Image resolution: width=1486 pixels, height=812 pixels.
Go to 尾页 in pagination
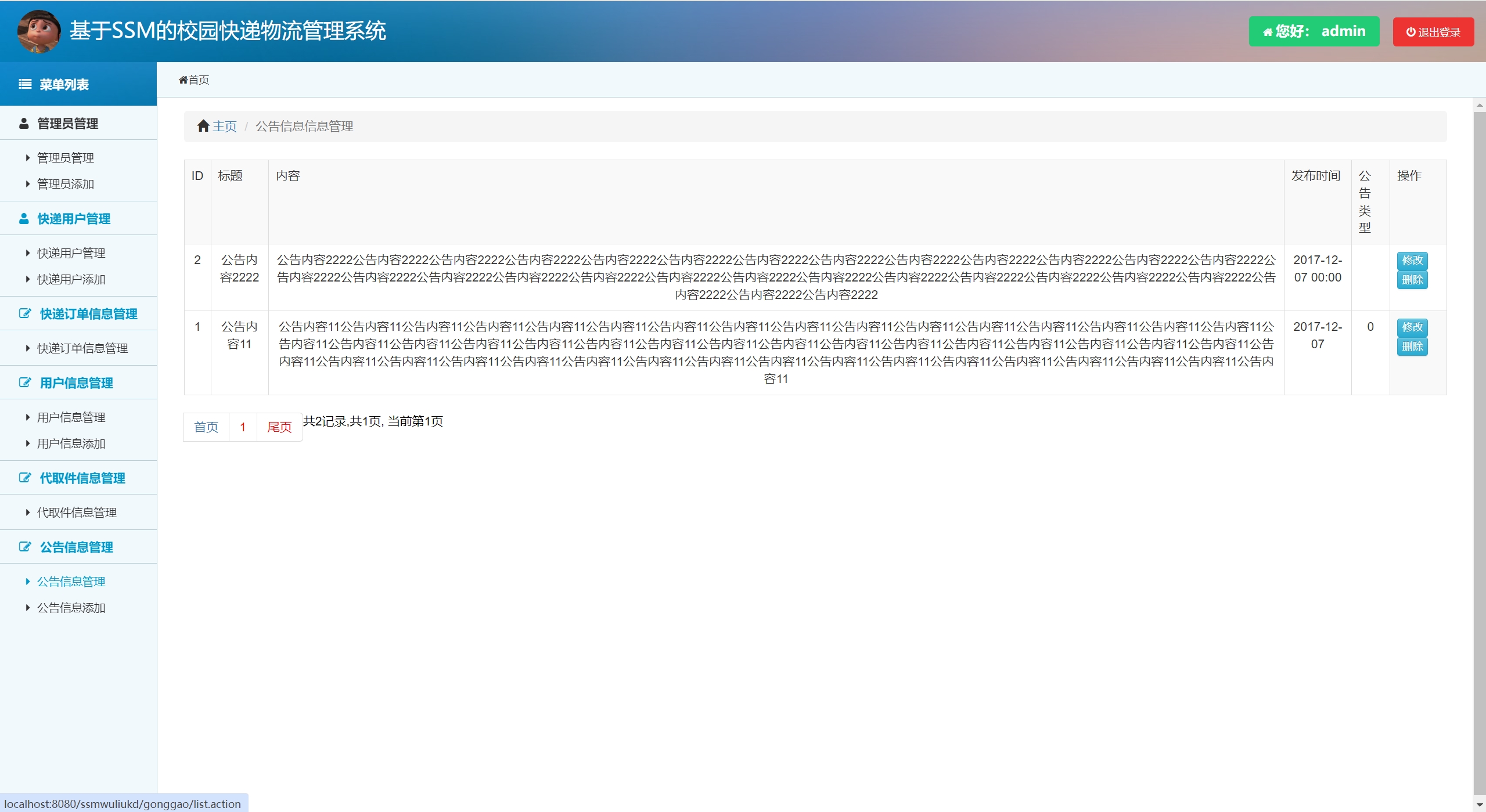pos(279,428)
